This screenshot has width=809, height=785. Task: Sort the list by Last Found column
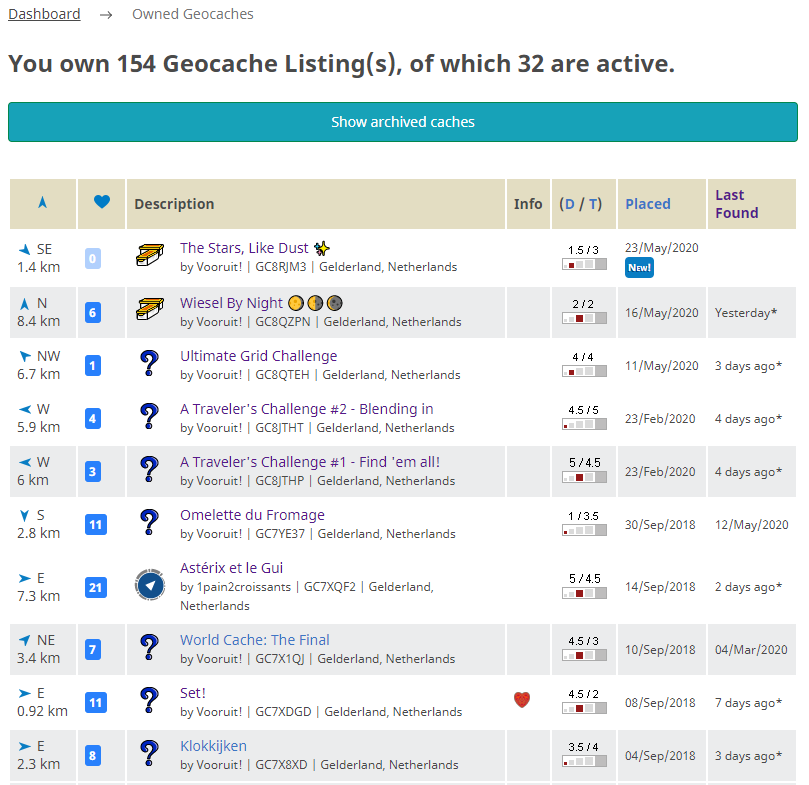[x=736, y=204]
